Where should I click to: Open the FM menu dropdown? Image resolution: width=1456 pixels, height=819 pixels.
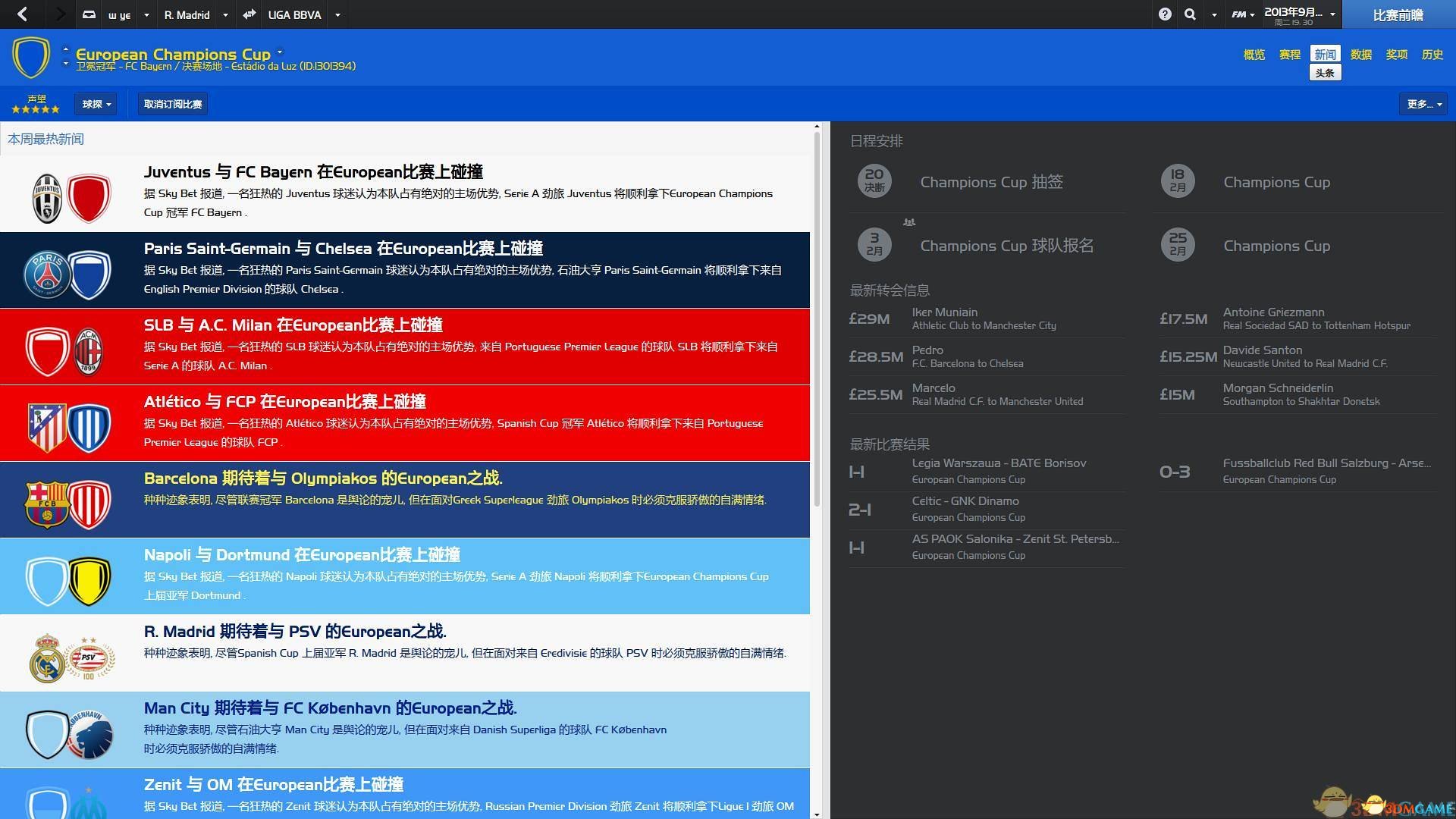point(1243,14)
